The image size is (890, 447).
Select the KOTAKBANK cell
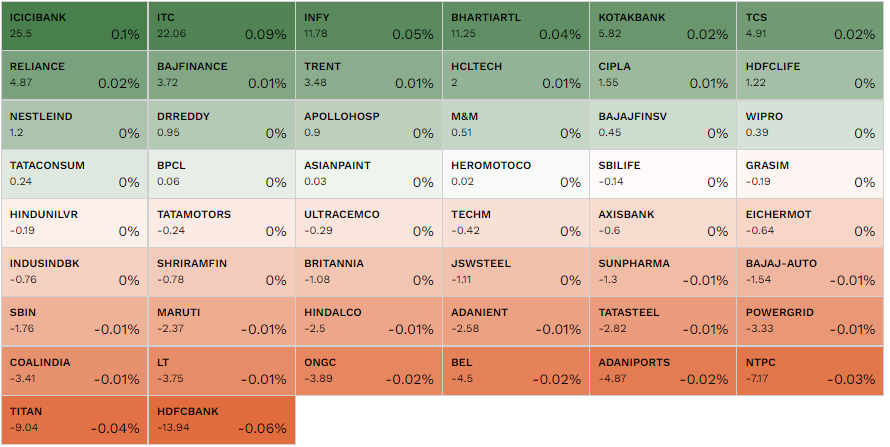pos(663,26)
